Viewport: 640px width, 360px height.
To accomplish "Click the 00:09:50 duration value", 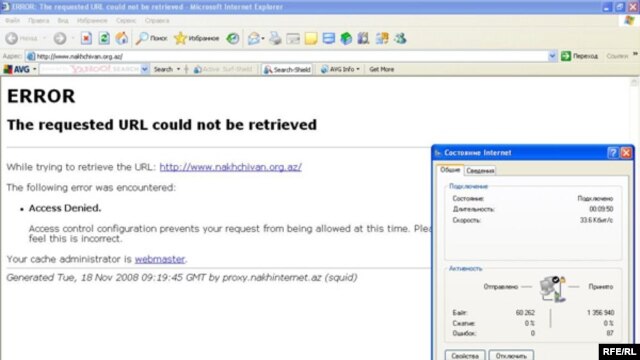I will coord(601,209).
